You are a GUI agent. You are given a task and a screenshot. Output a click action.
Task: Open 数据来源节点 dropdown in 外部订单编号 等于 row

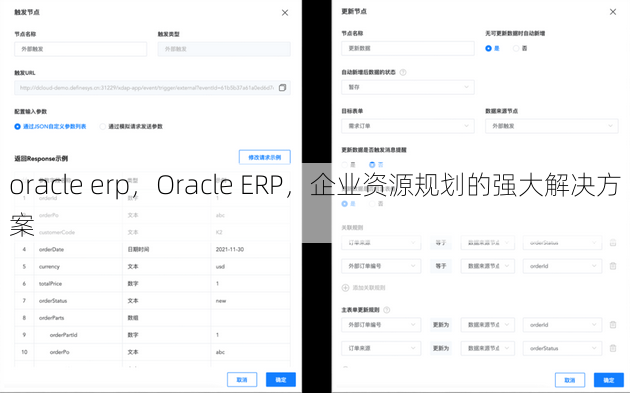(x=488, y=266)
